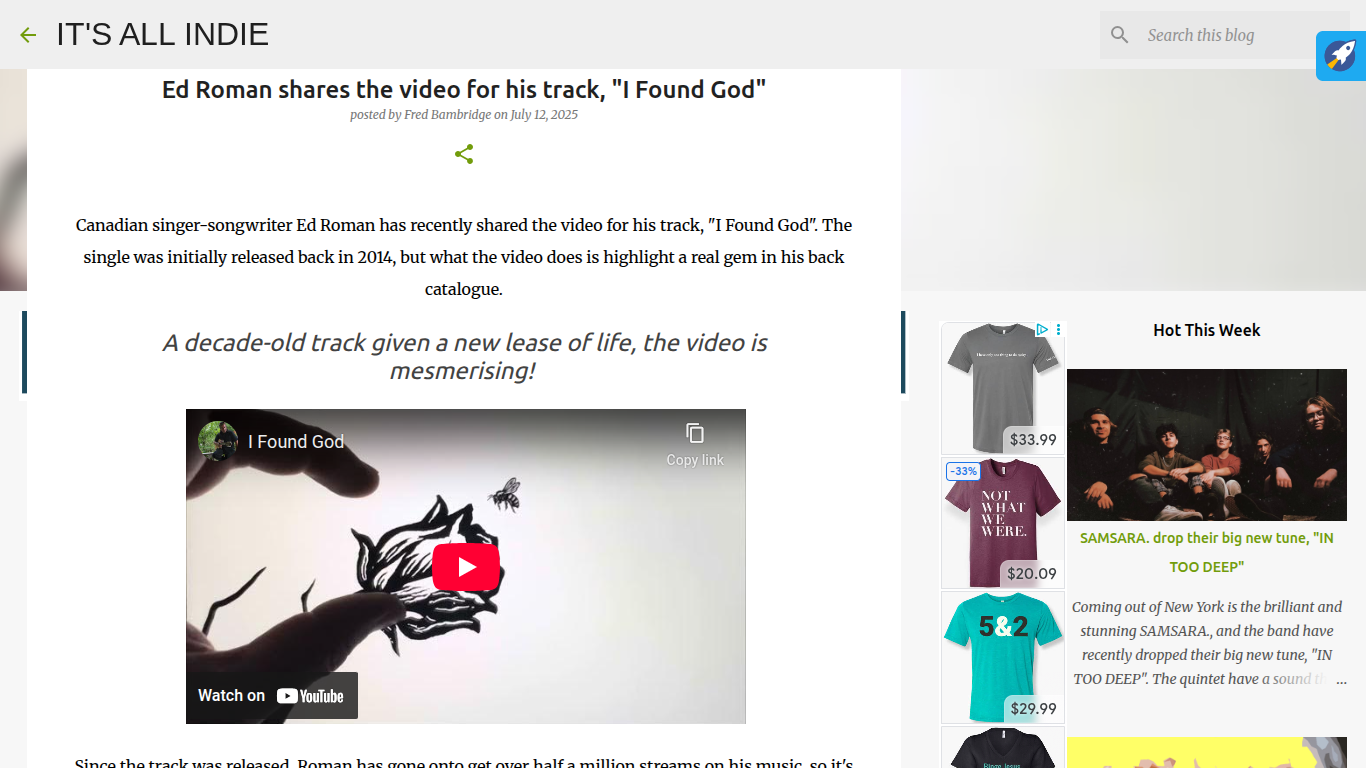Click the maroon NOT WHAT WE WERE shirt ad
The width and height of the screenshot is (1366, 768).
[x=1003, y=523]
